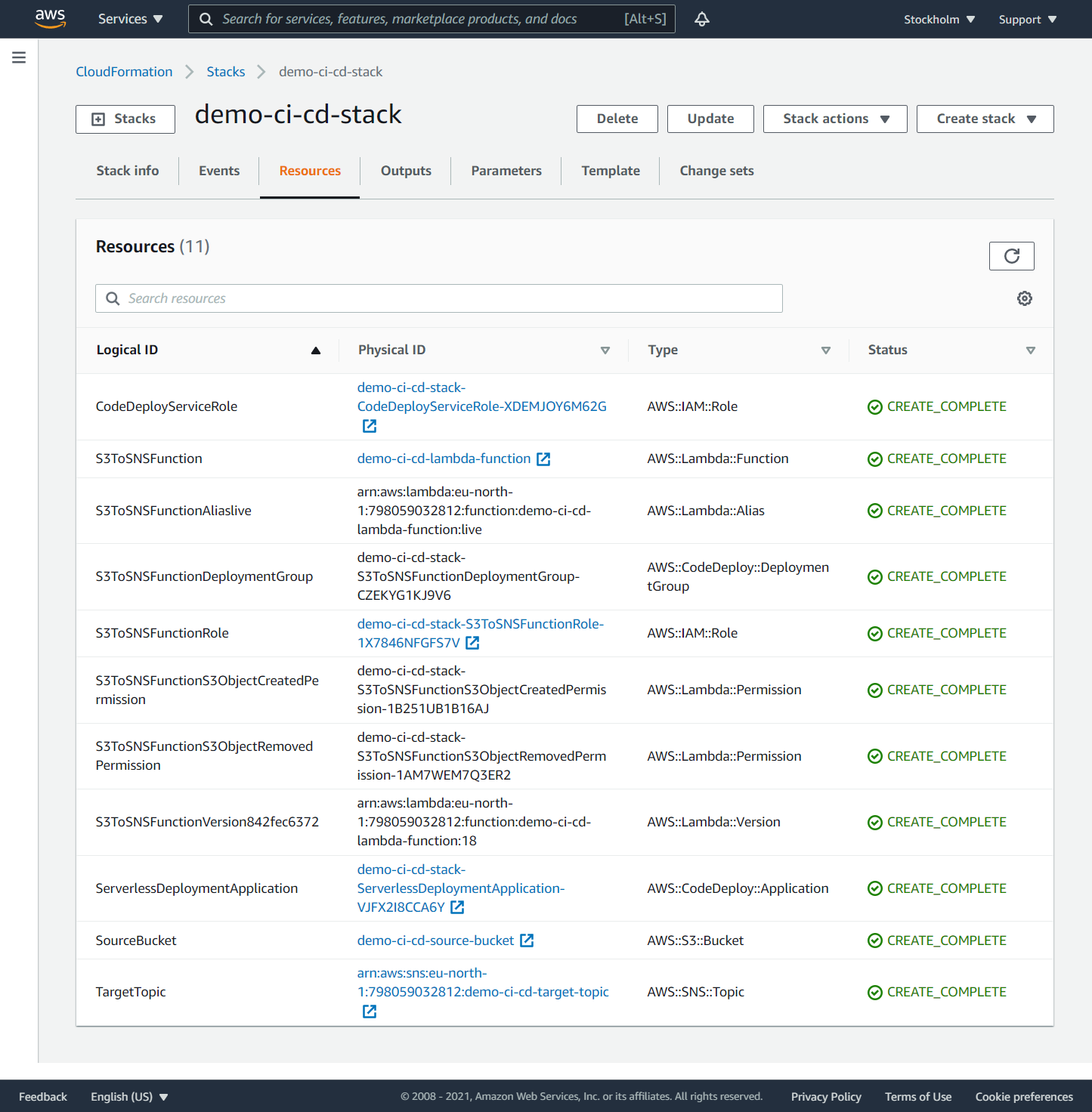Viewport: 1092px width, 1112px height.
Task: Focus the top AWS services search box
Action: [432, 19]
